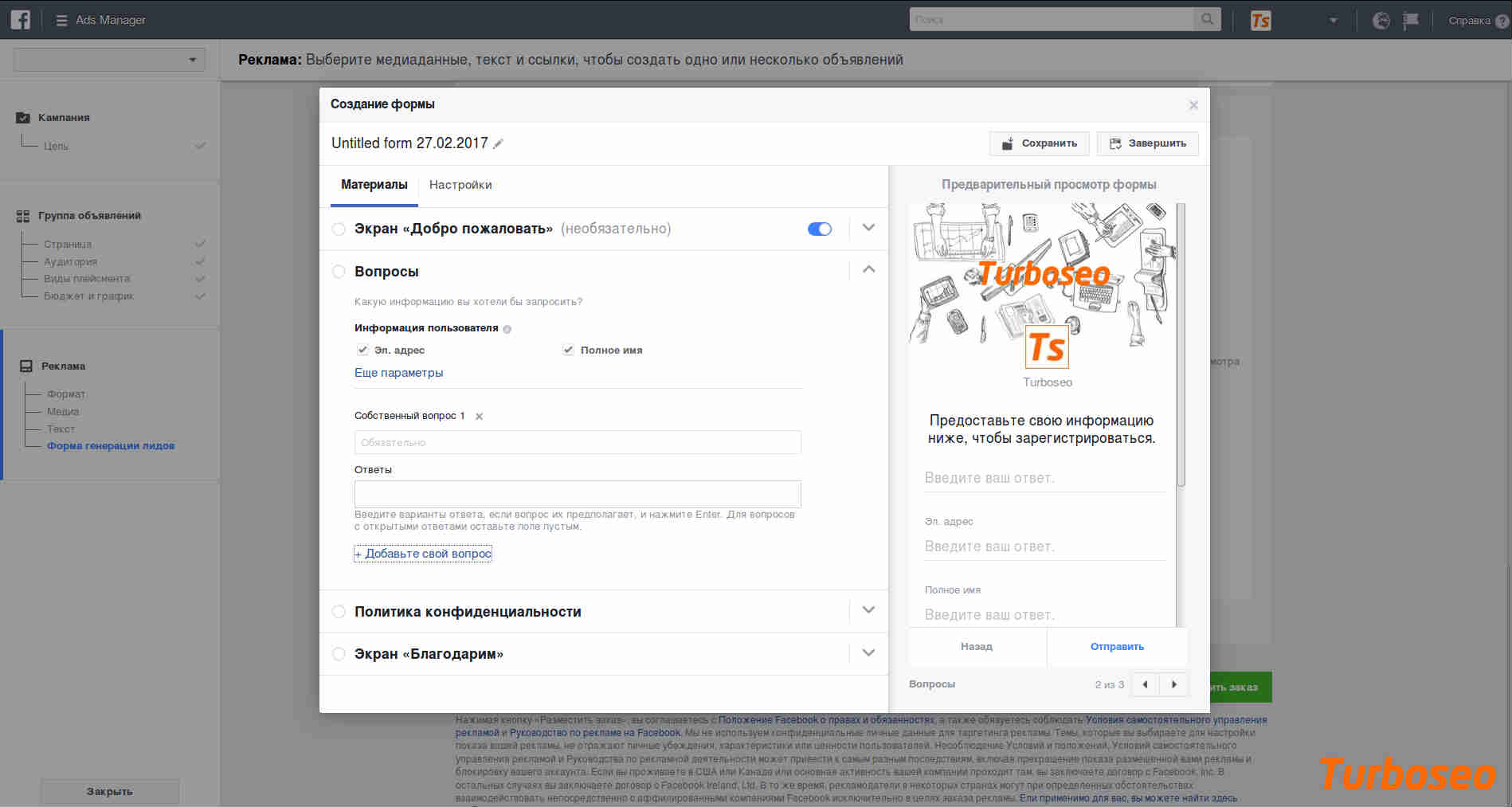Open the account dropdown arrow in top bar
Screen dimensions: 1512x807
pyautogui.click(x=1333, y=21)
